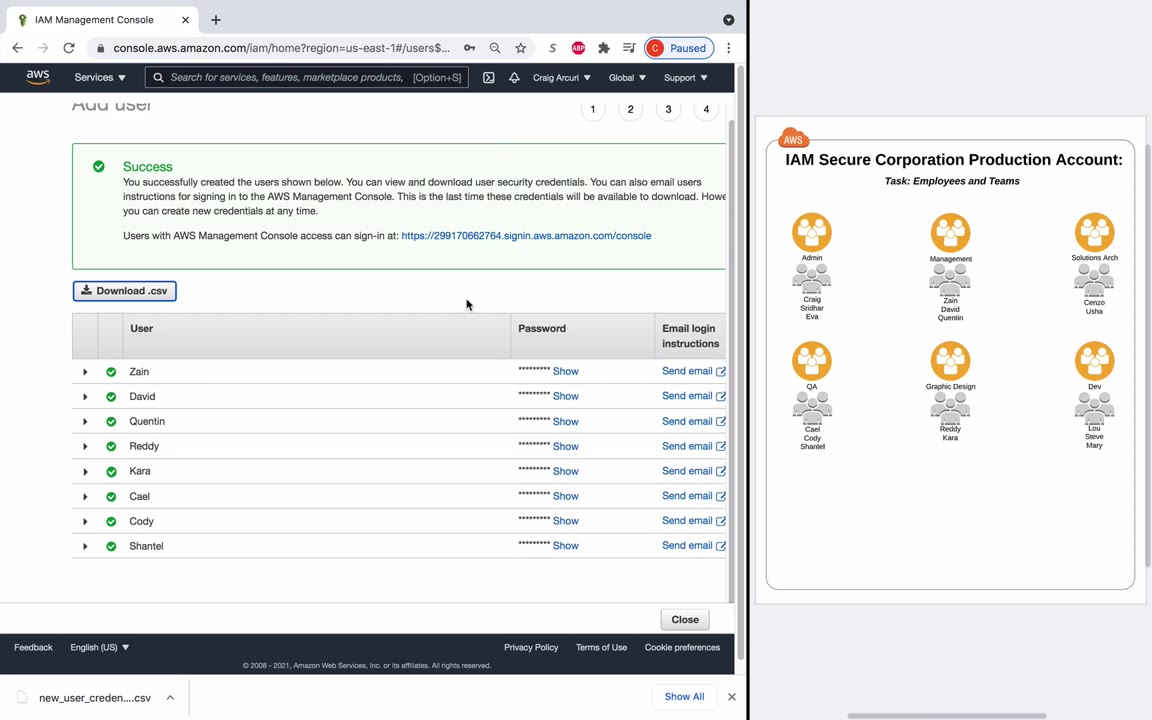Click the tab search dropdown circle icon
This screenshot has height=720, width=1152.
coord(729,20)
